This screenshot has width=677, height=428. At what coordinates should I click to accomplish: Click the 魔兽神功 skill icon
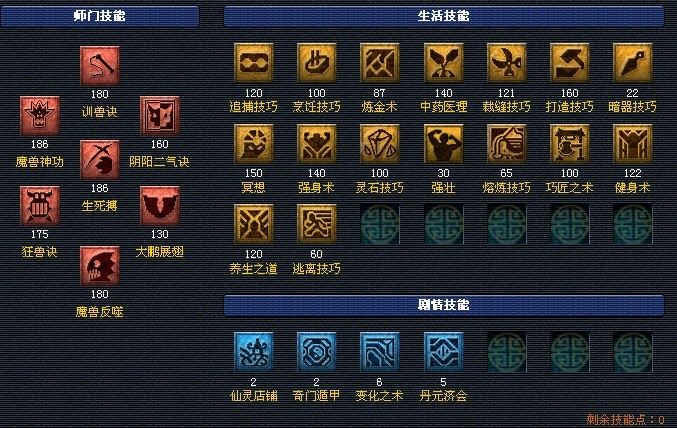pyautogui.click(x=40, y=116)
